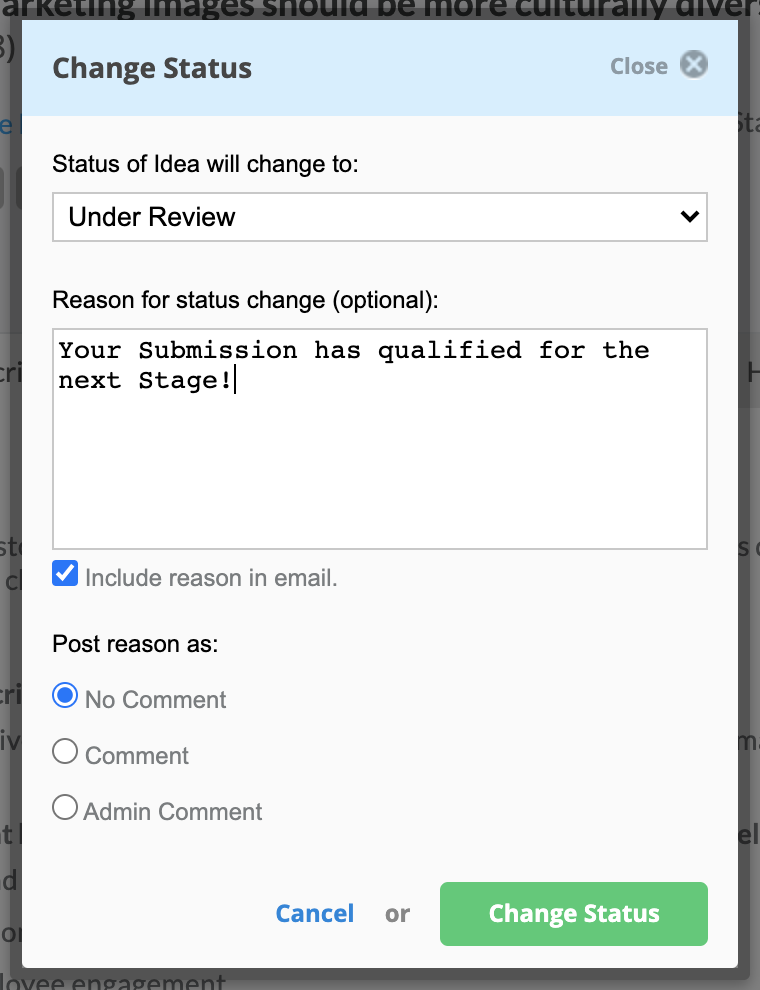Click the "Close" text in dialog header
Image resolution: width=760 pixels, height=990 pixels.
639,66
